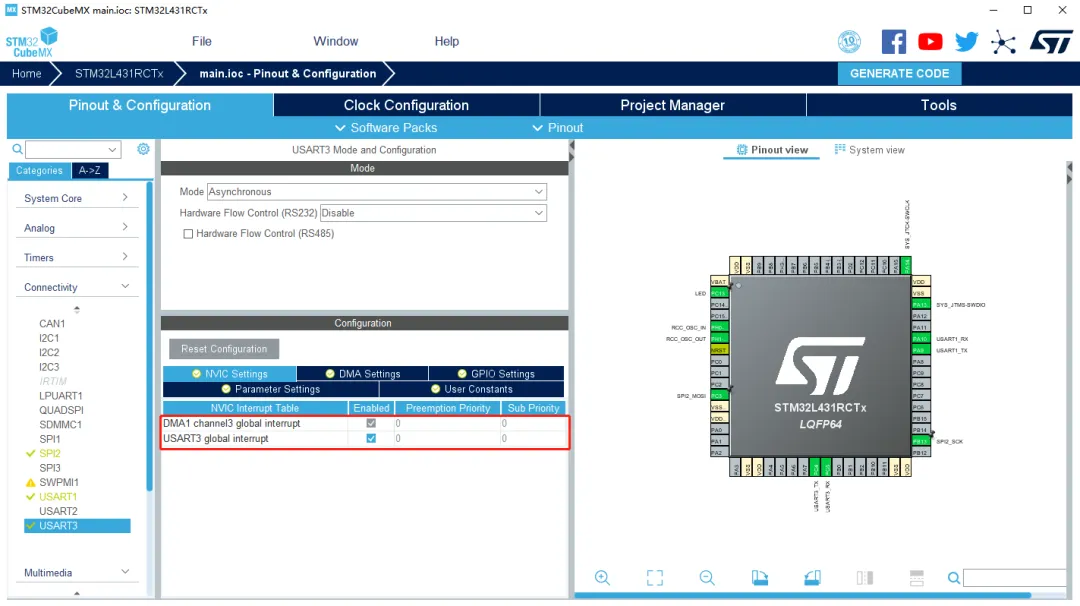Toggle horizontal split view icon
The height and width of the screenshot is (606, 1080).
pos(917,578)
